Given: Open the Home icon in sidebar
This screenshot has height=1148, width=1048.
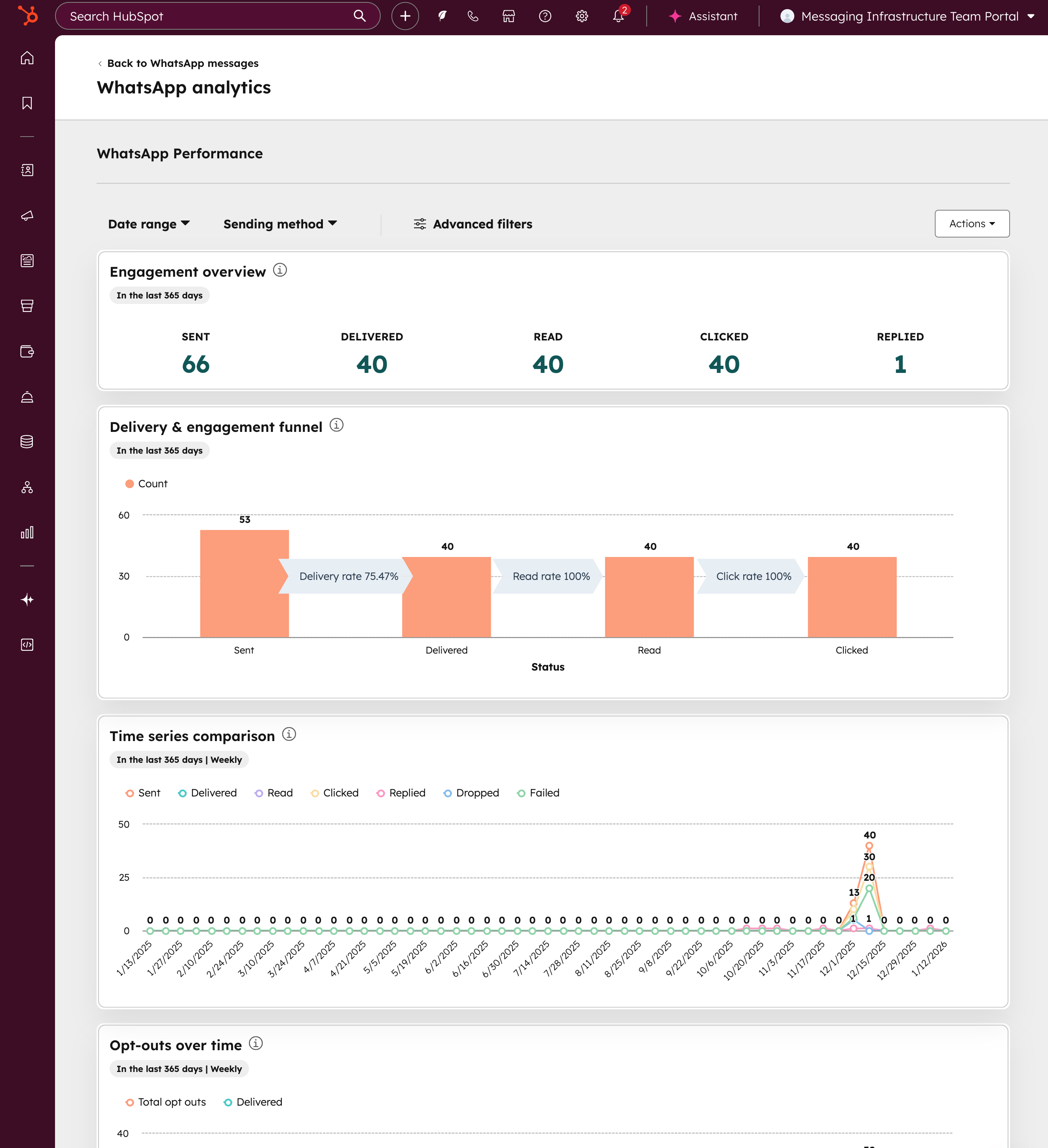Looking at the screenshot, I should click(x=27, y=58).
